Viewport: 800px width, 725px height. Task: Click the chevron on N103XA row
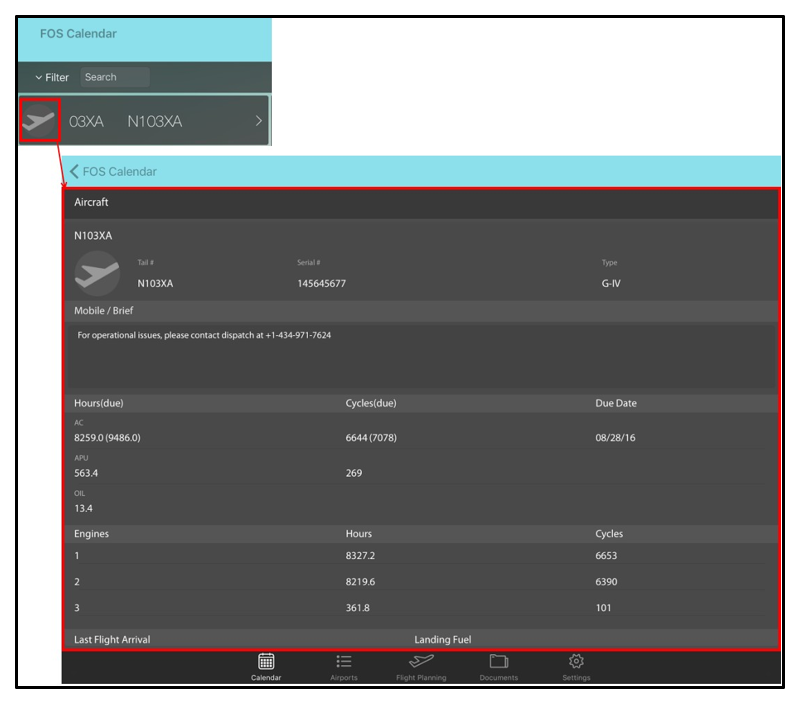point(259,121)
